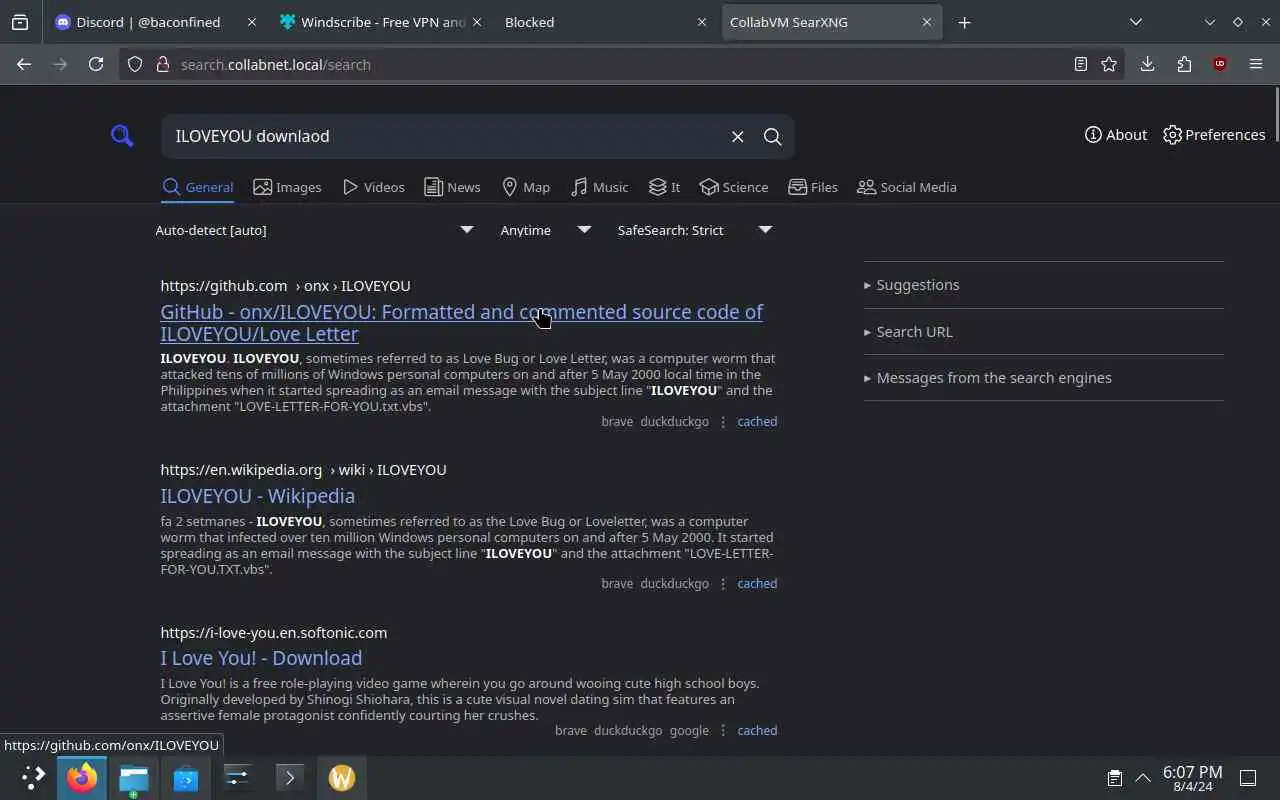Image resolution: width=1280 pixels, height=800 pixels.
Task: Click the SearXNG magnifier logo icon
Action: point(122,136)
